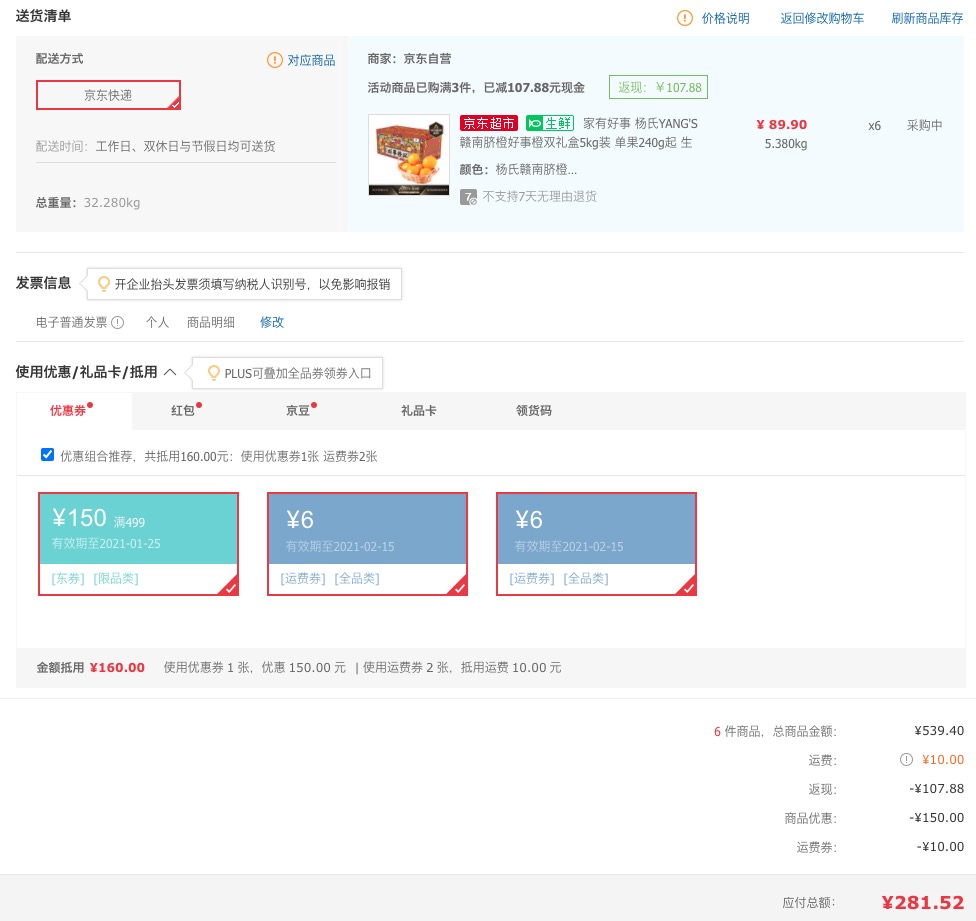Viewport: 976px width, 921px height.
Task: Open the PLUS可叠加全品券领券入口 link
Action: tap(298, 373)
